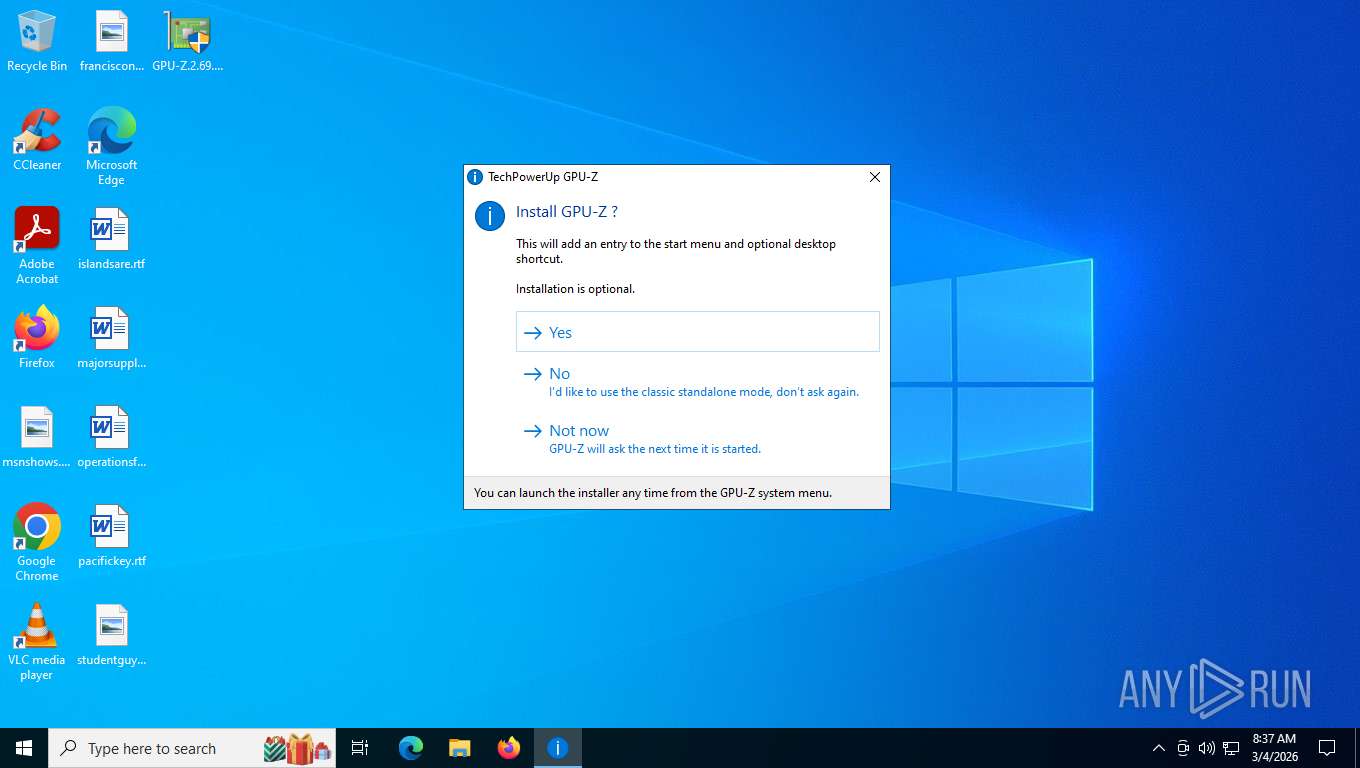Viewport: 1360px width, 768px height.
Task: Open the clock showing 8:37 AM
Action: click(x=1275, y=748)
